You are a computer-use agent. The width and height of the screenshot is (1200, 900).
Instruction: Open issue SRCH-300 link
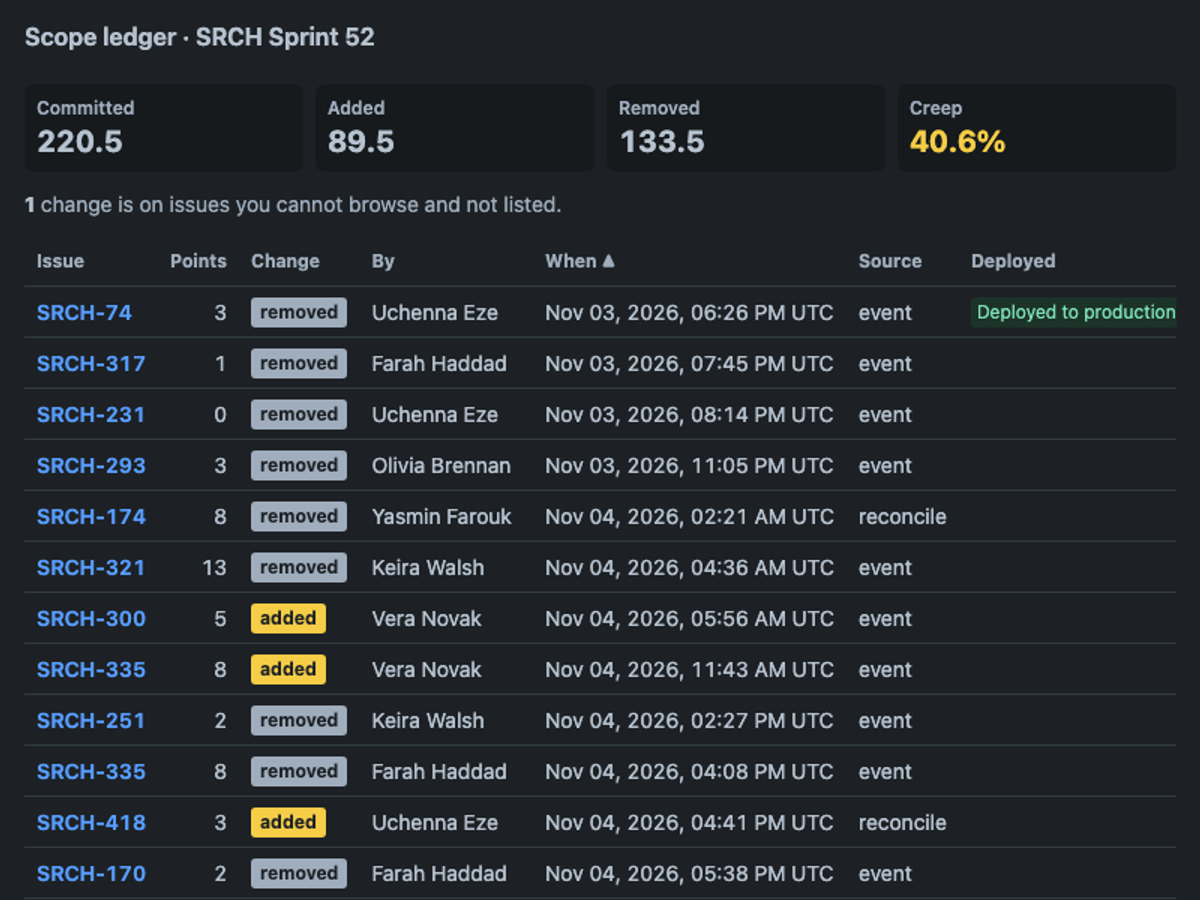[x=91, y=618]
